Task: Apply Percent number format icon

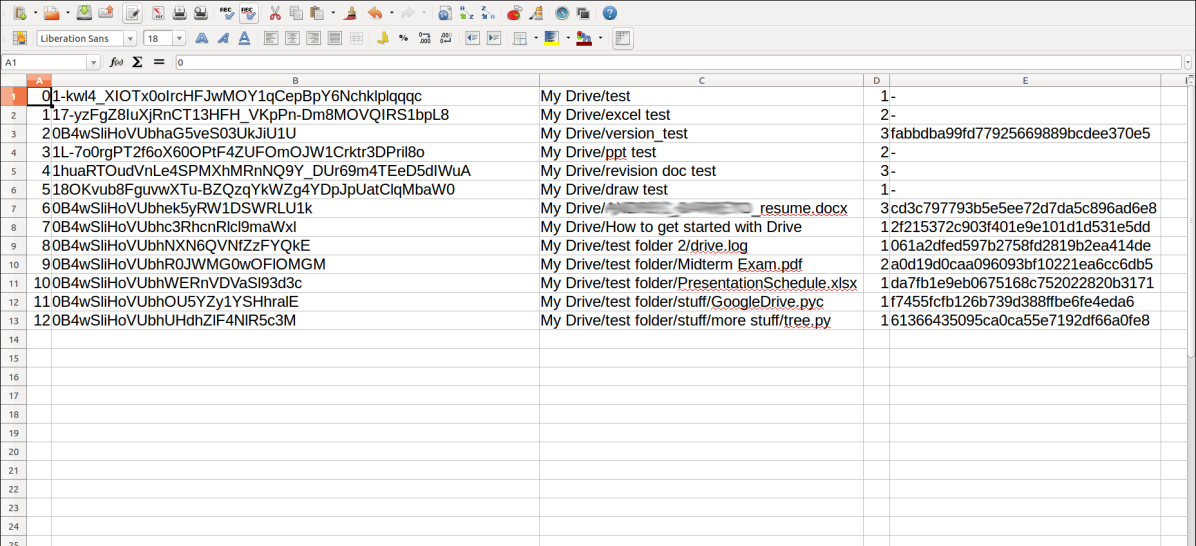Action: pyautogui.click(x=403, y=38)
